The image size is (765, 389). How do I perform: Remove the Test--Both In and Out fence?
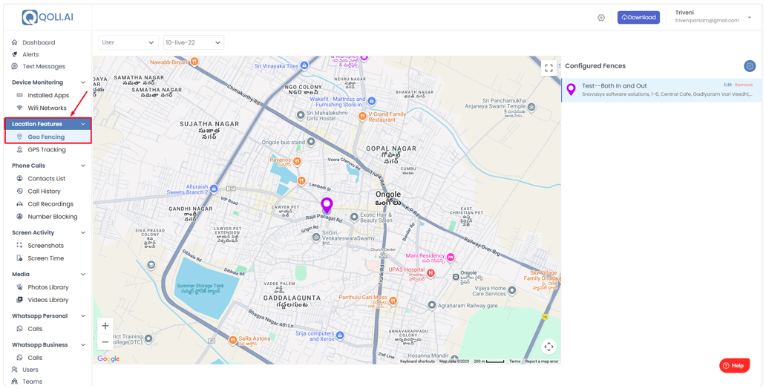pyautogui.click(x=744, y=85)
